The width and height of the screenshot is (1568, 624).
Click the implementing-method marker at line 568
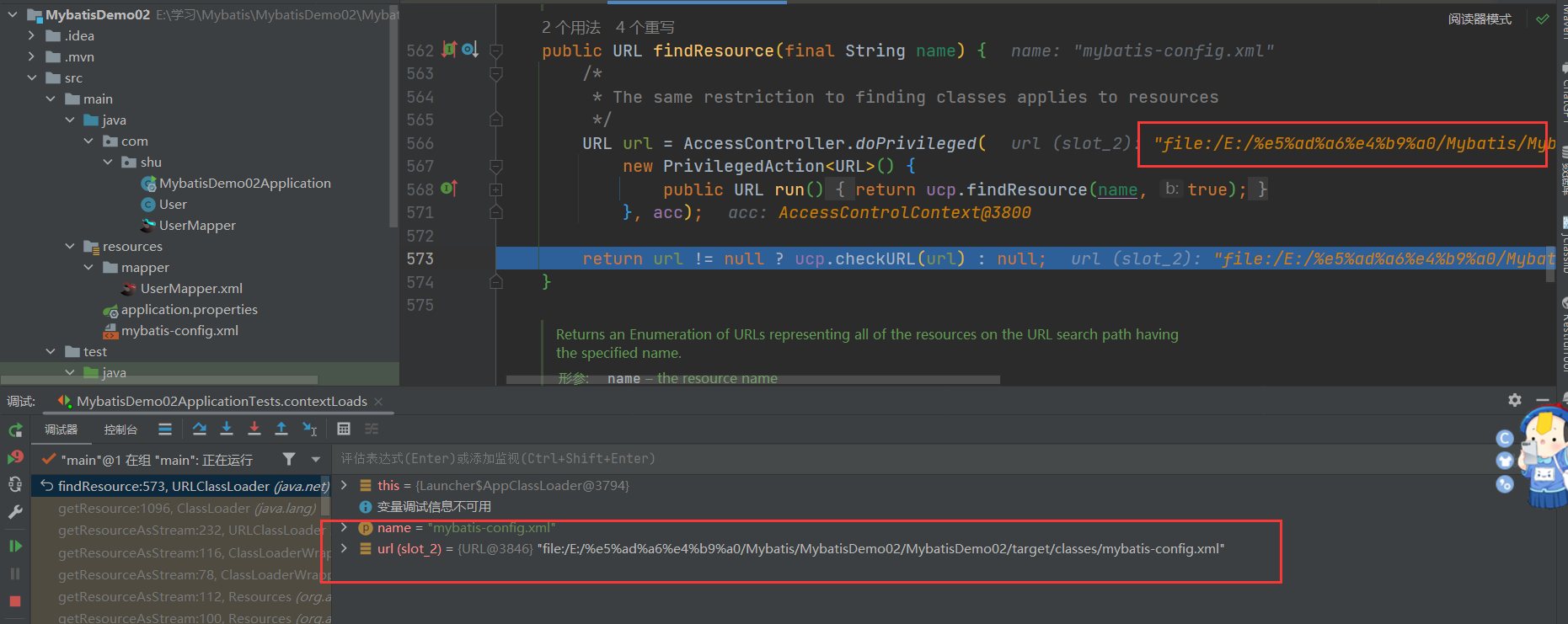[x=449, y=189]
